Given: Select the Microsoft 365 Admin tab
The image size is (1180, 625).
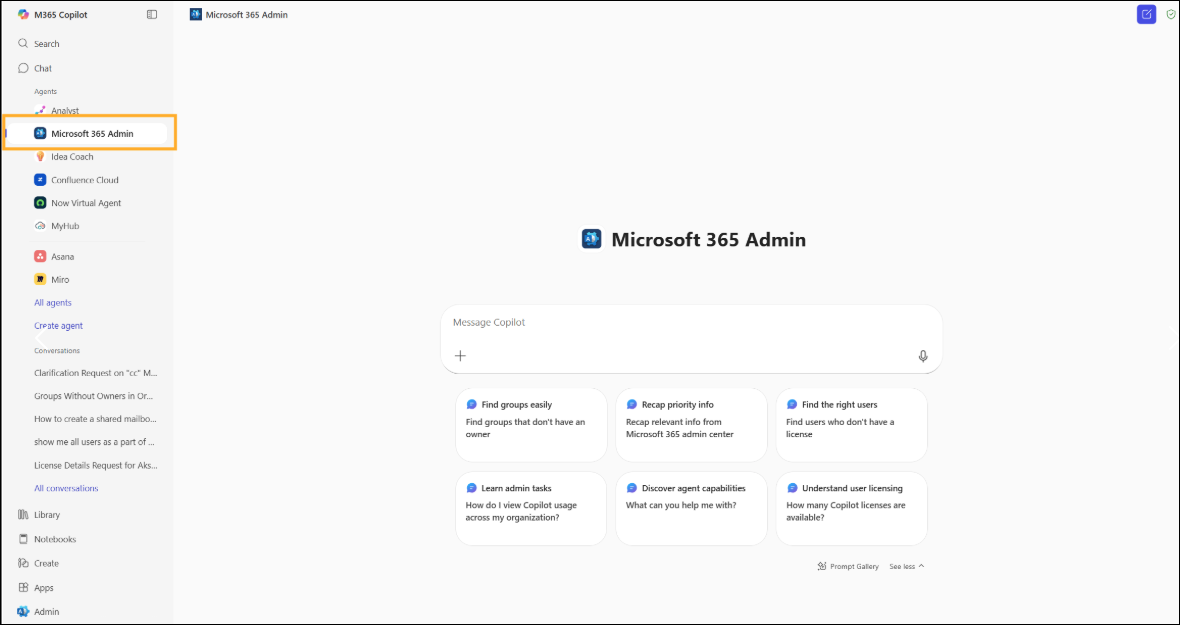Looking at the screenshot, I should [238, 14].
